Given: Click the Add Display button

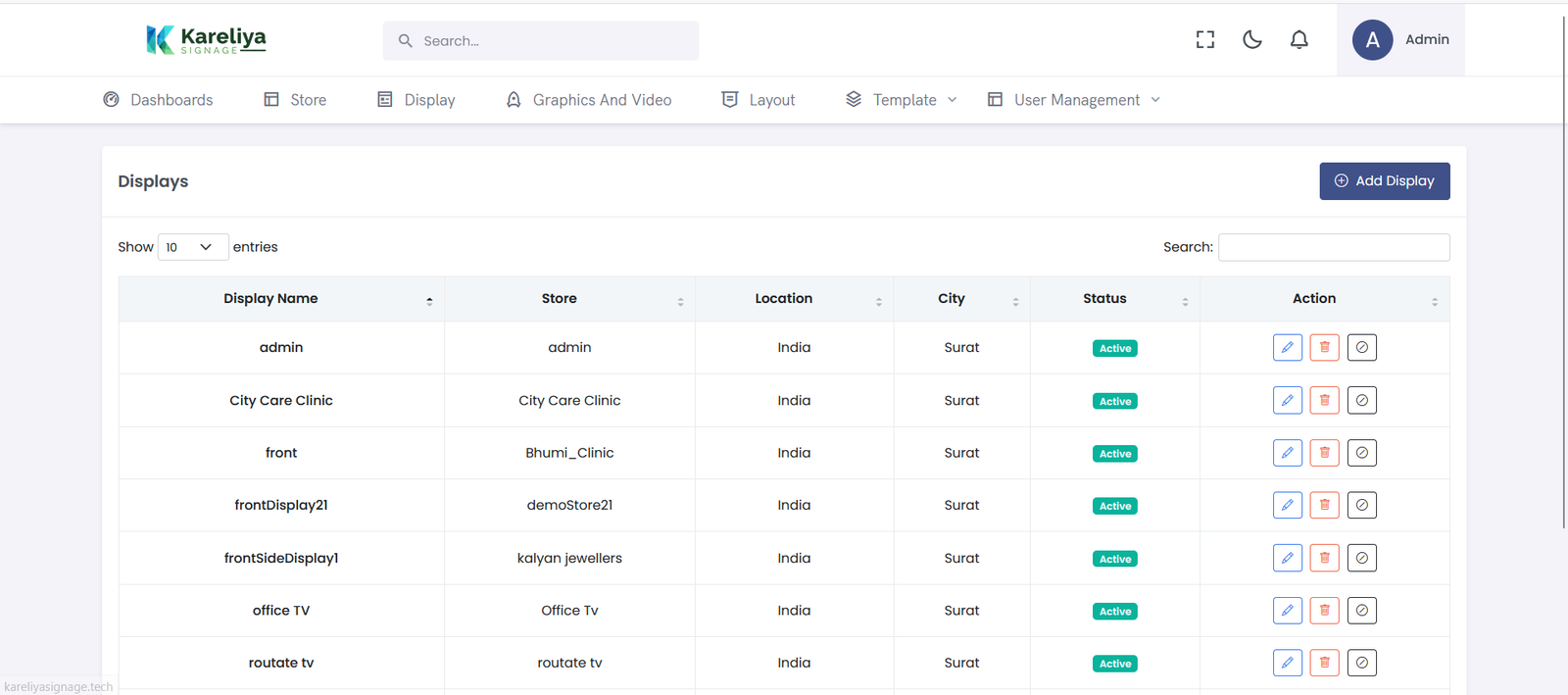Looking at the screenshot, I should tap(1385, 181).
